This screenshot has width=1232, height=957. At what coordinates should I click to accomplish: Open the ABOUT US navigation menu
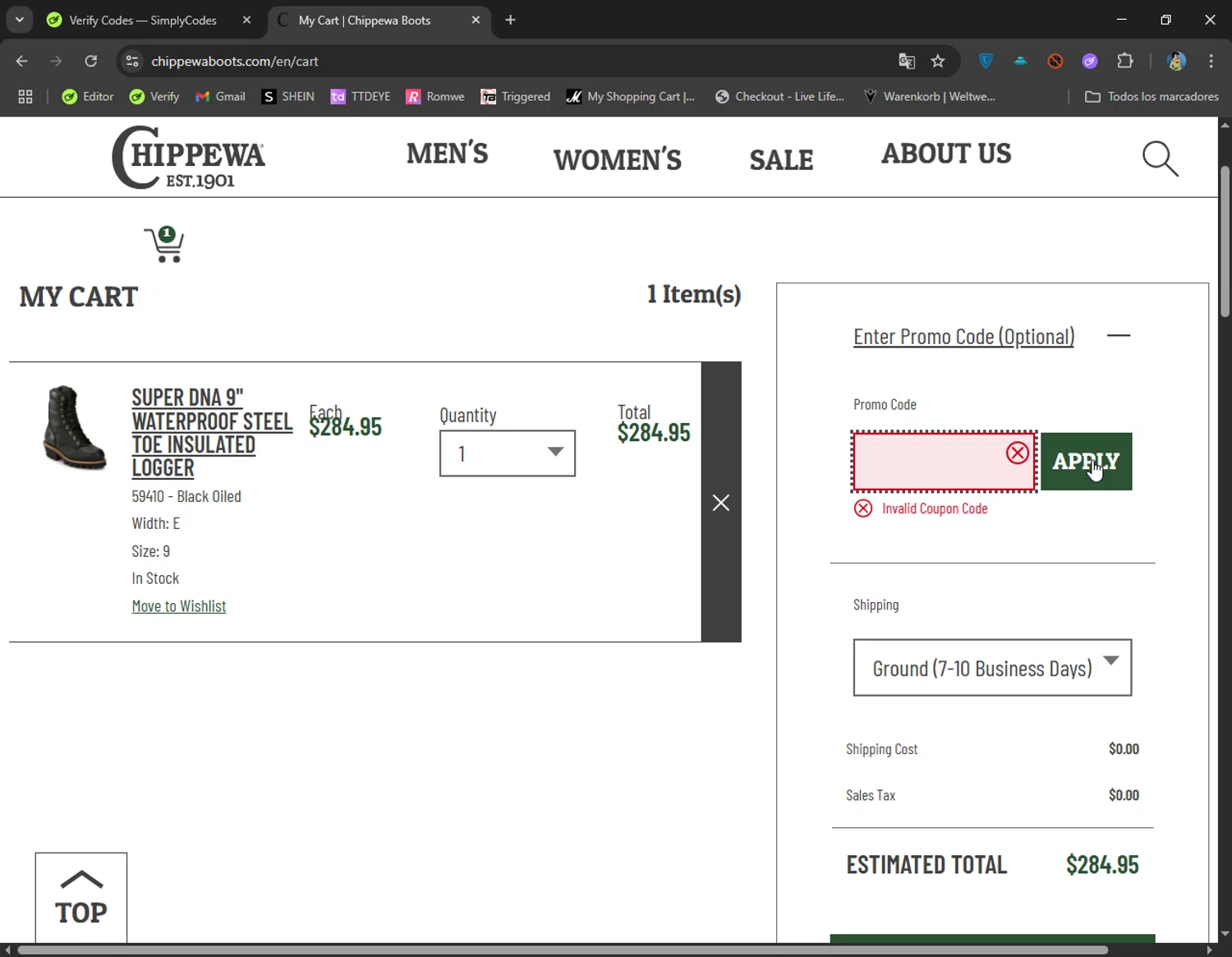946,154
